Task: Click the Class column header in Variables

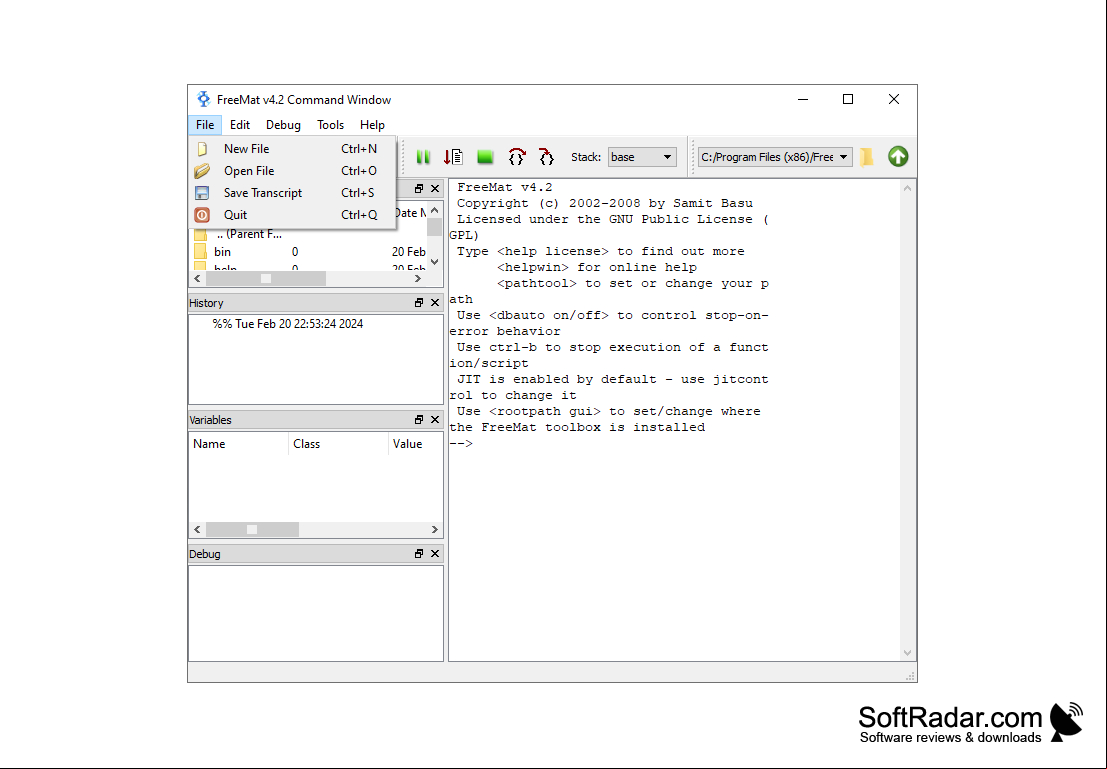Action: [x=338, y=444]
